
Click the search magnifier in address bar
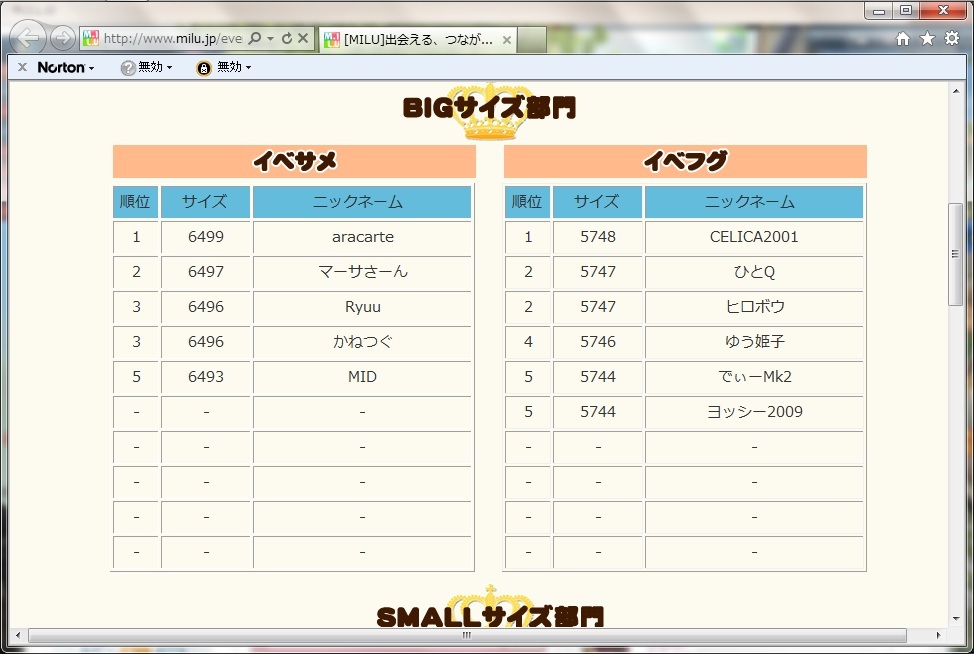point(255,39)
